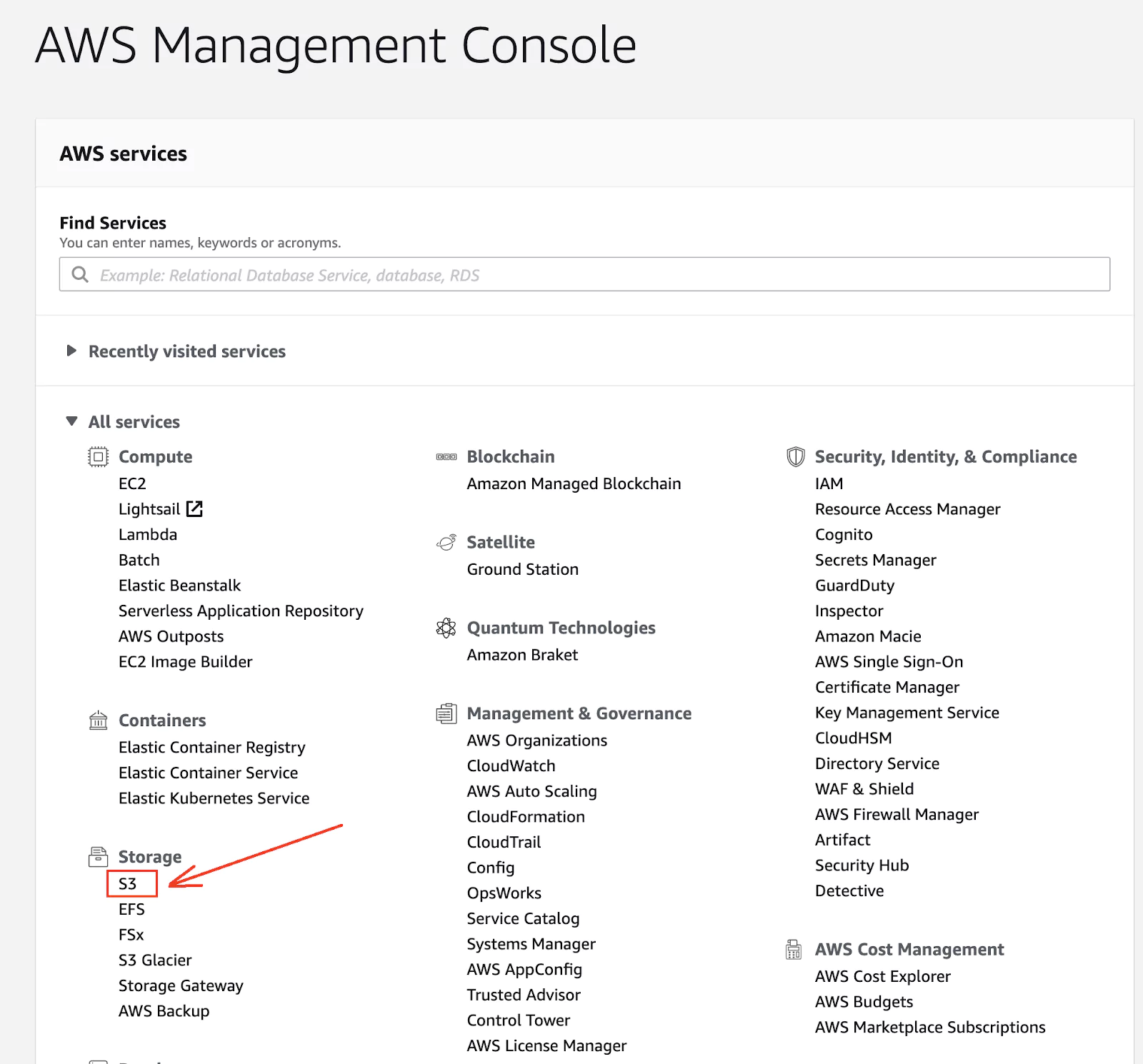The width and height of the screenshot is (1143, 1064).
Task: Open the EC2 service link
Action: click(132, 483)
